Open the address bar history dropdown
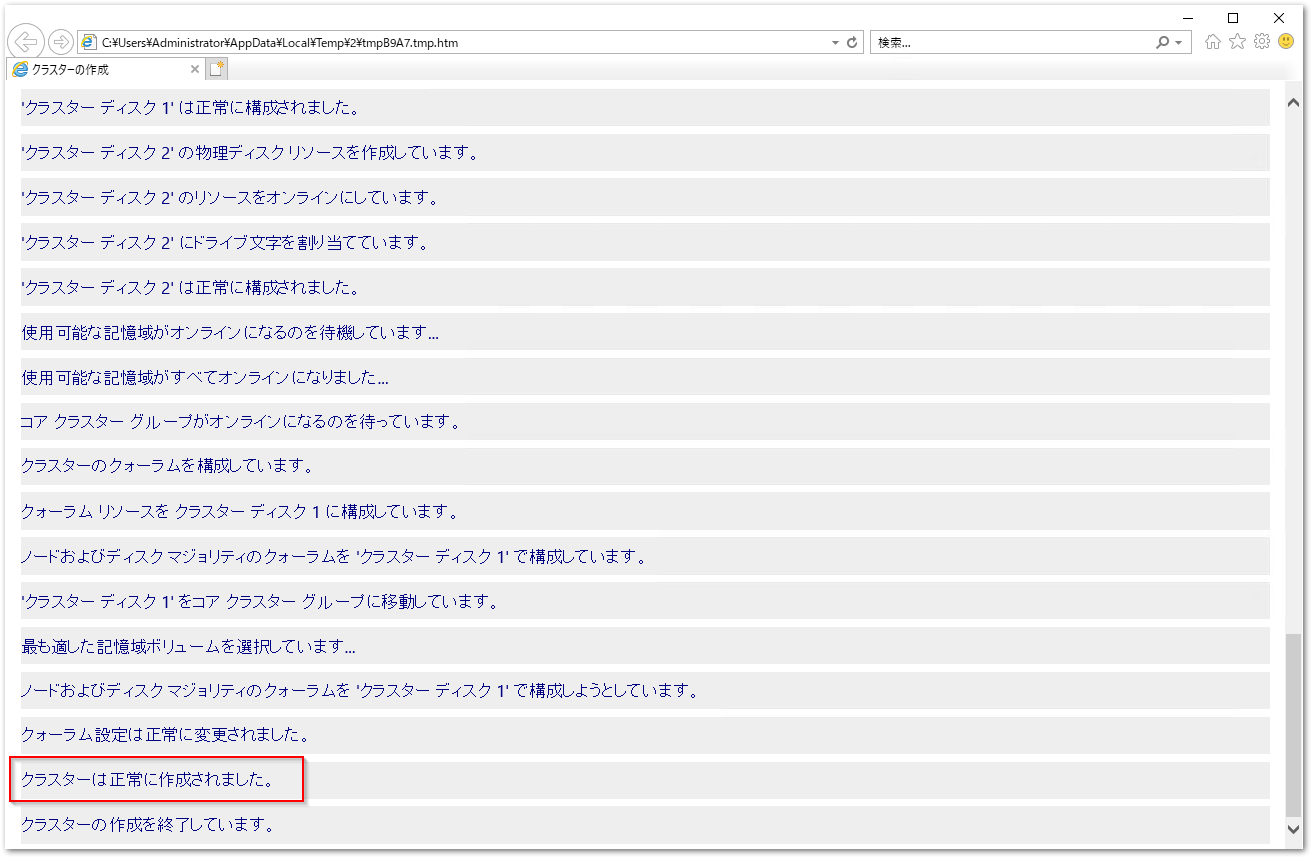The image size is (1312, 858). pos(834,41)
